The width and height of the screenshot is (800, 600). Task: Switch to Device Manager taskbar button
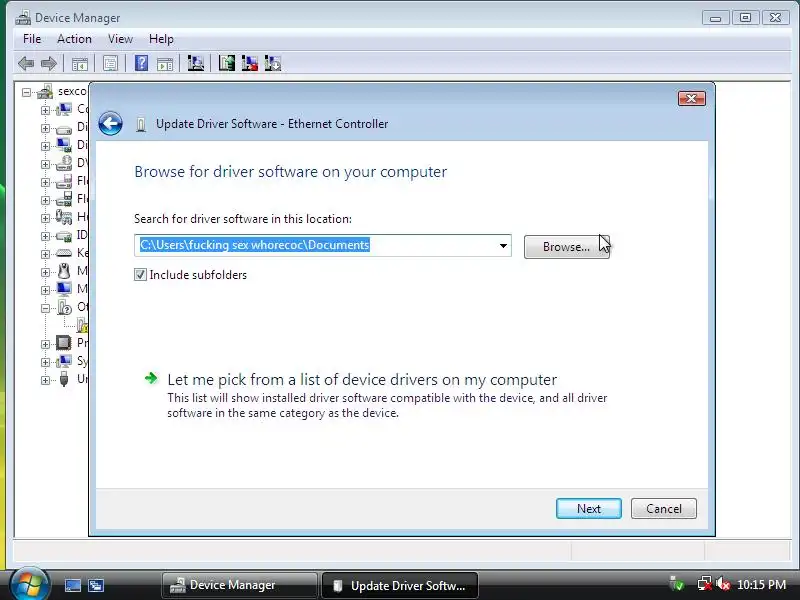tap(239, 585)
